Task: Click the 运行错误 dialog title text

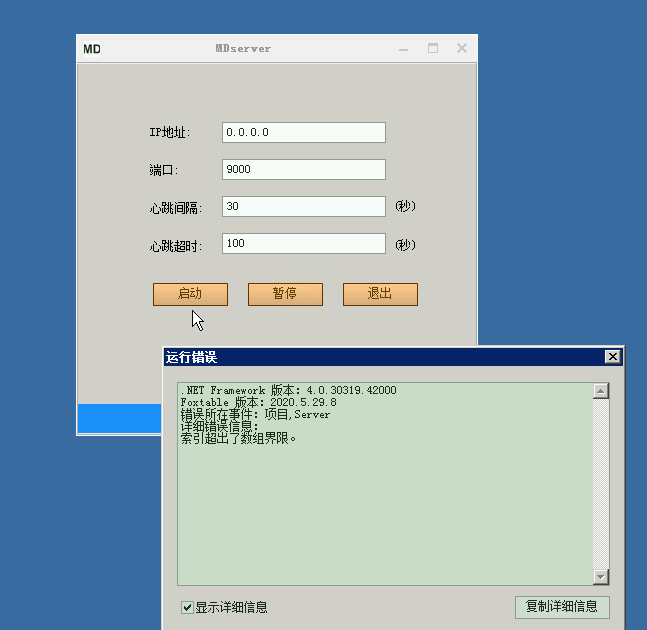Action: point(191,357)
